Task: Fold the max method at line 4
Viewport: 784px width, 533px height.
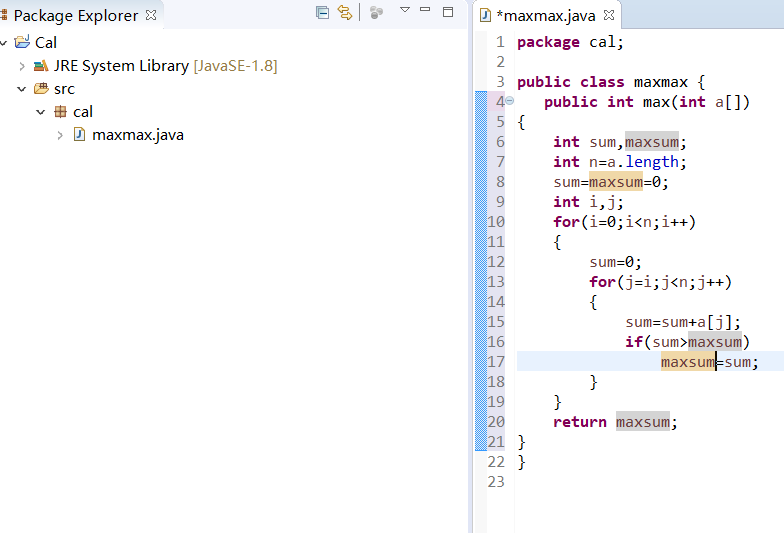Action: pos(510,102)
